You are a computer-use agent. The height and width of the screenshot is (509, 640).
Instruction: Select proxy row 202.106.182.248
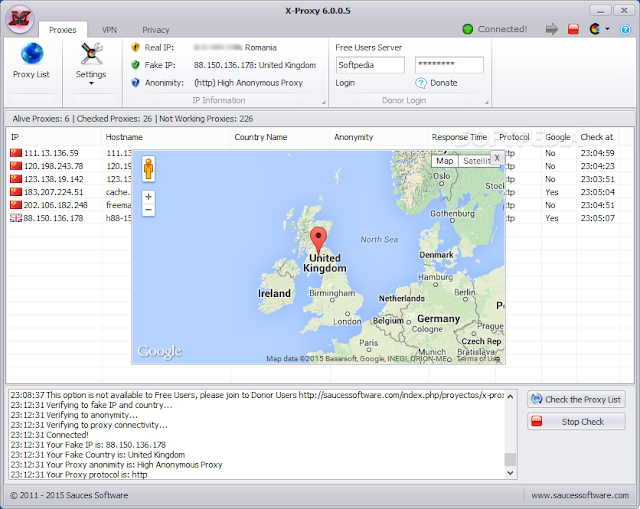pos(56,205)
